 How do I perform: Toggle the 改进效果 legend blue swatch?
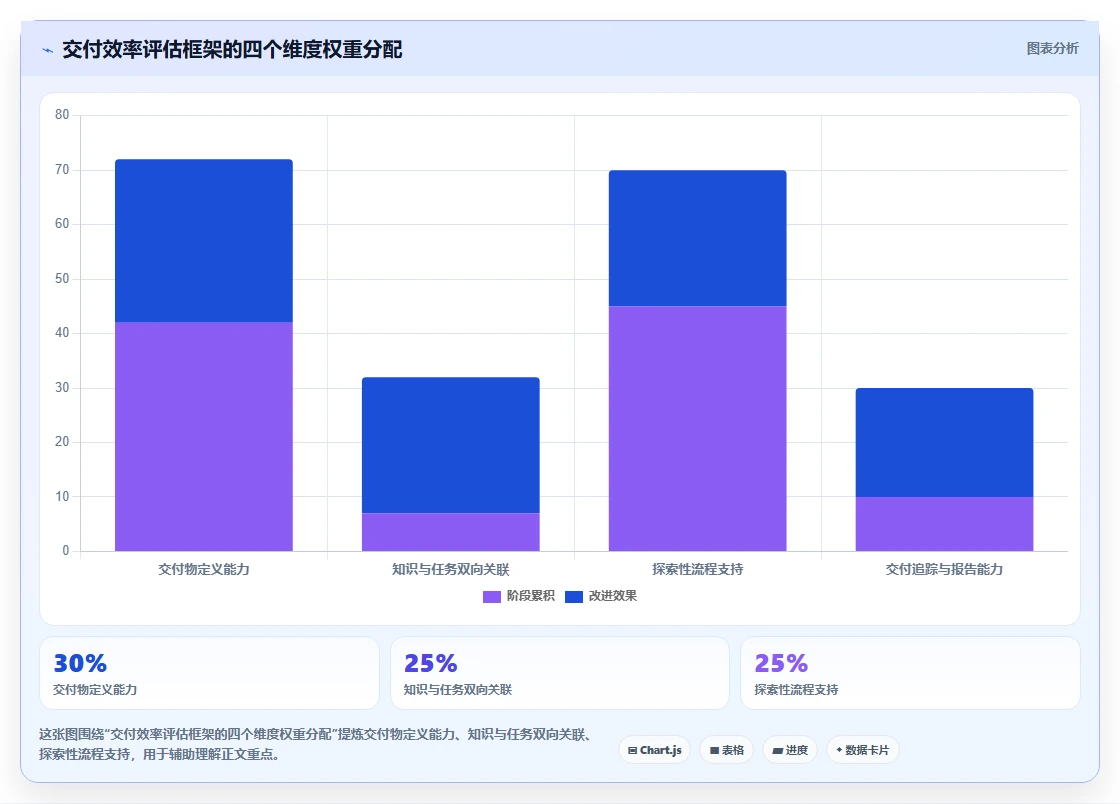(574, 596)
